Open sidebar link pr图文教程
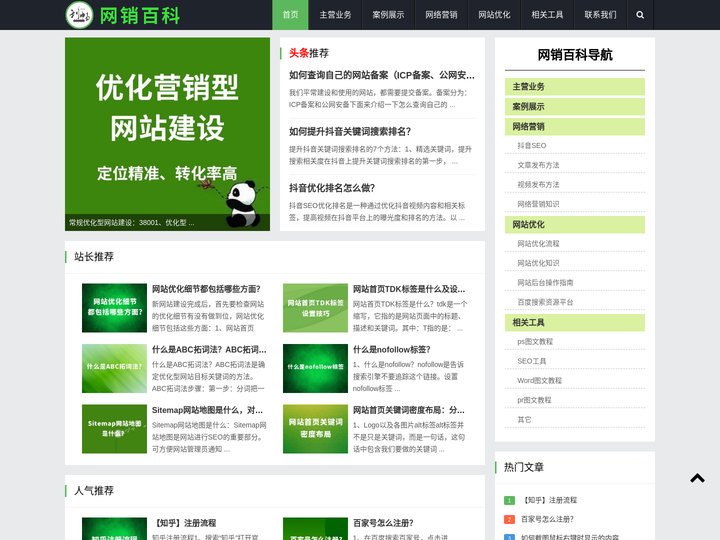Screen dimensions: 720x540 pos(534,400)
